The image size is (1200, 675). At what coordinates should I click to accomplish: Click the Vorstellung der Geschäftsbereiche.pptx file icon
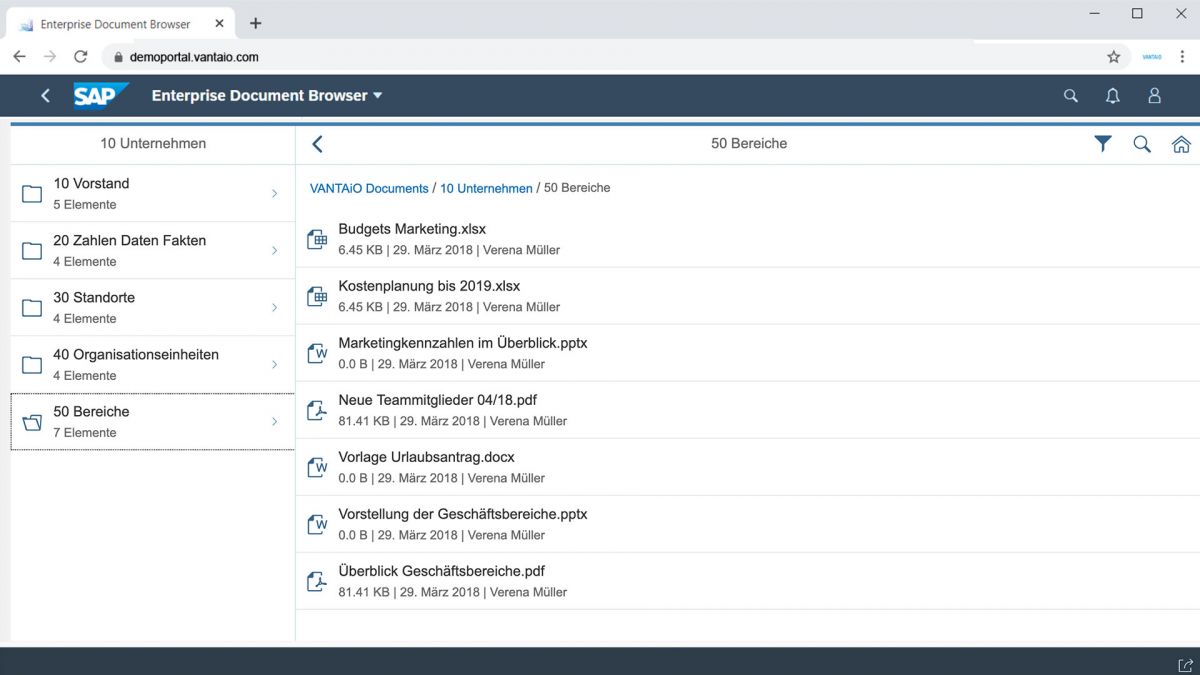pyautogui.click(x=317, y=524)
